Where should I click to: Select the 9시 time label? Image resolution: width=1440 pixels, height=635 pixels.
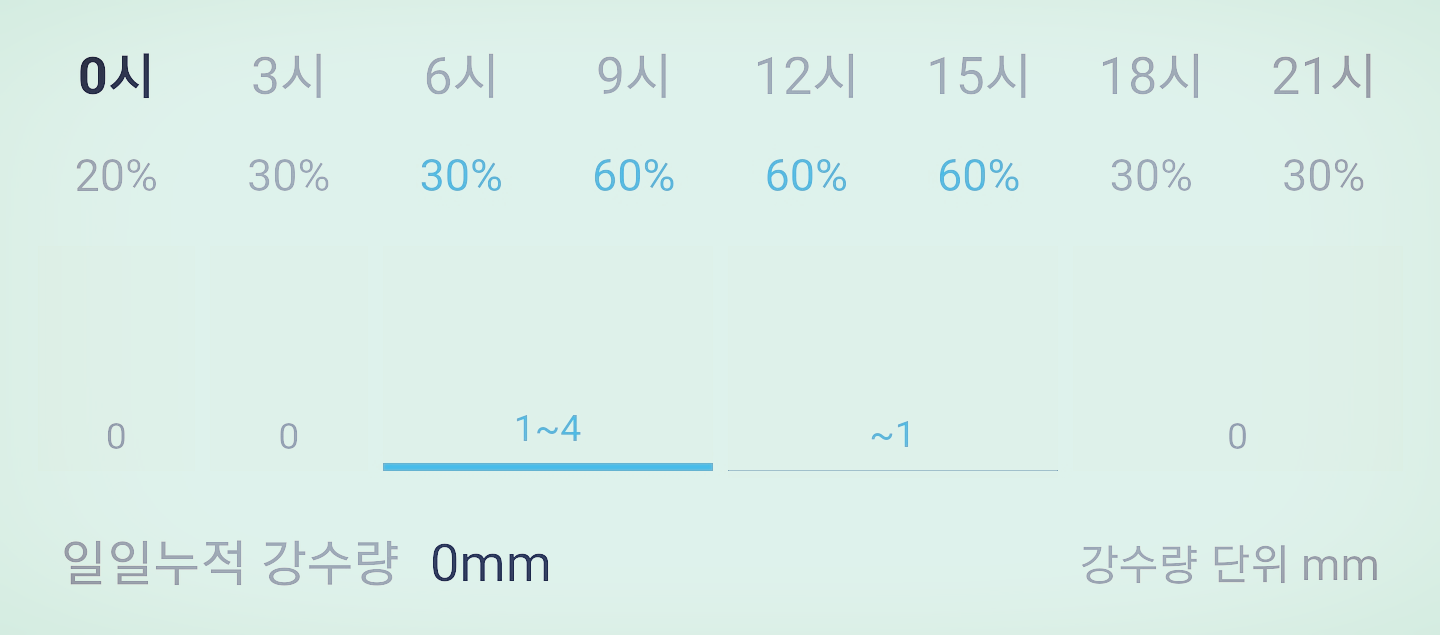pos(634,77)
